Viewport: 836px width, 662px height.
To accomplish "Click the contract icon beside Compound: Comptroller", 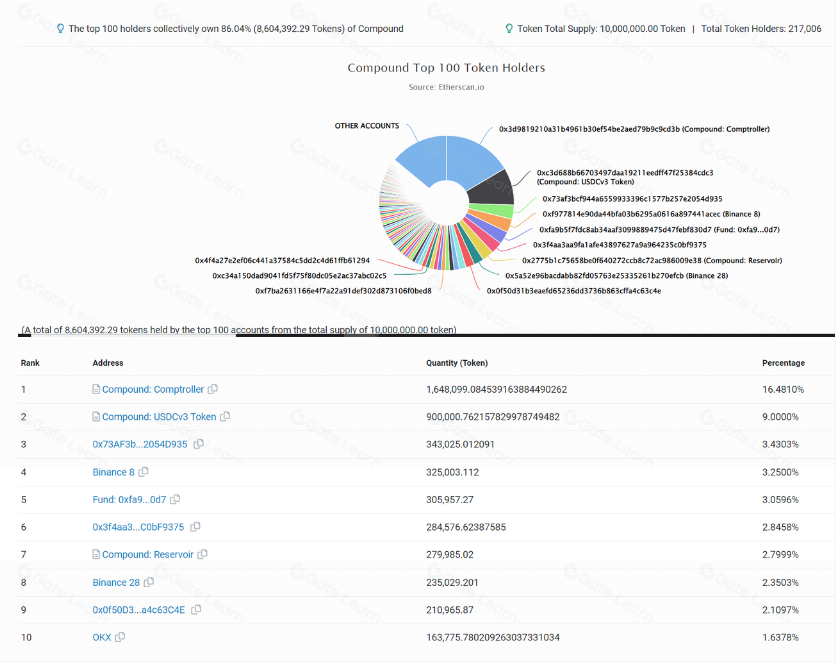I will coord(96,389).
